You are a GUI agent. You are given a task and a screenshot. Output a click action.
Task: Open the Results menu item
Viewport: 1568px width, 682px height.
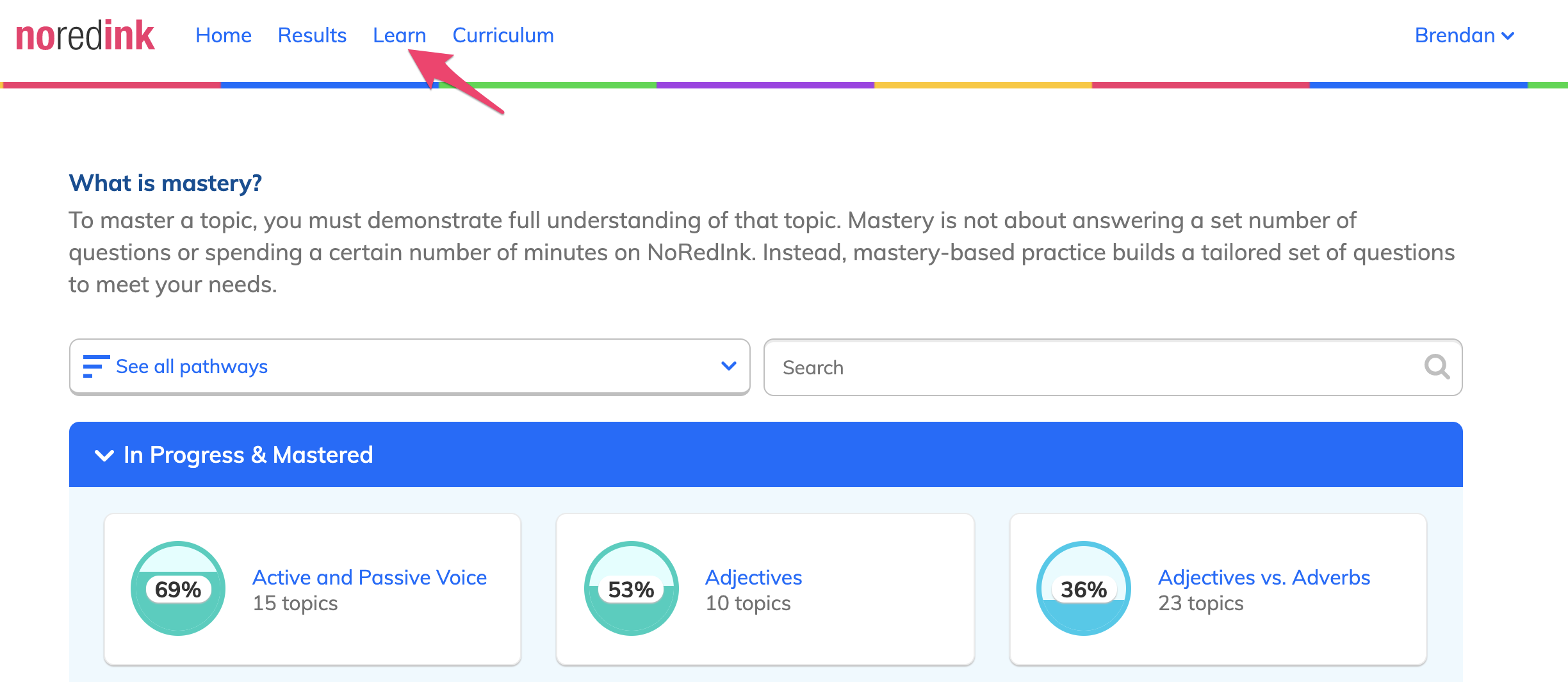click(x=312, y=35)
